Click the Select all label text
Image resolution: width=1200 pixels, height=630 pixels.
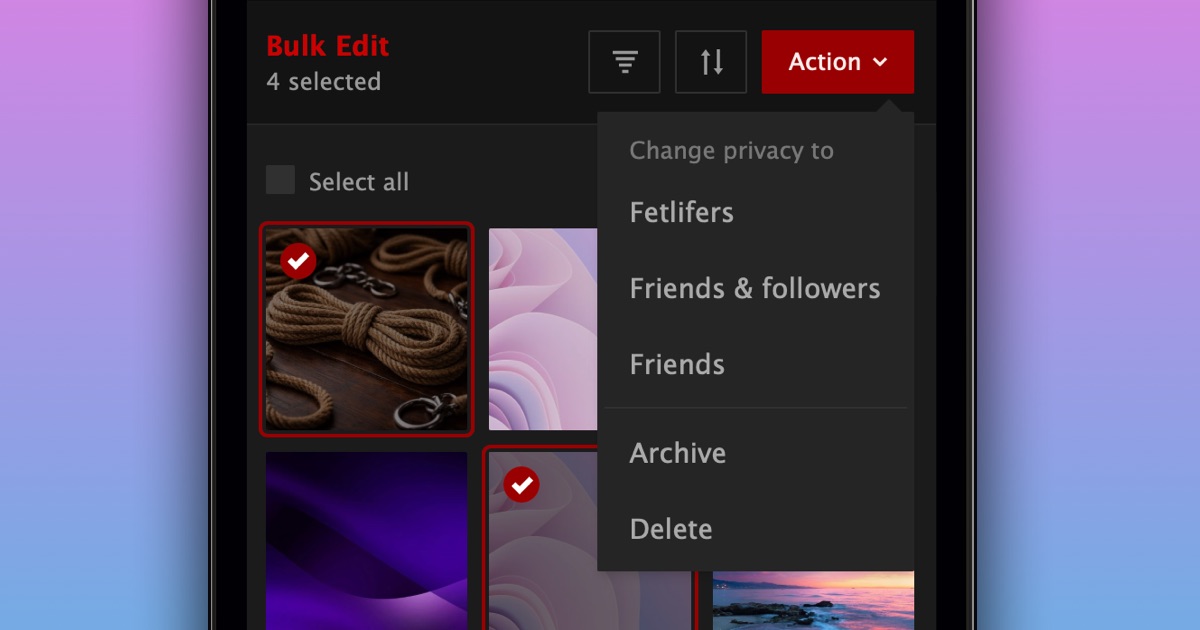click(359, 182)
